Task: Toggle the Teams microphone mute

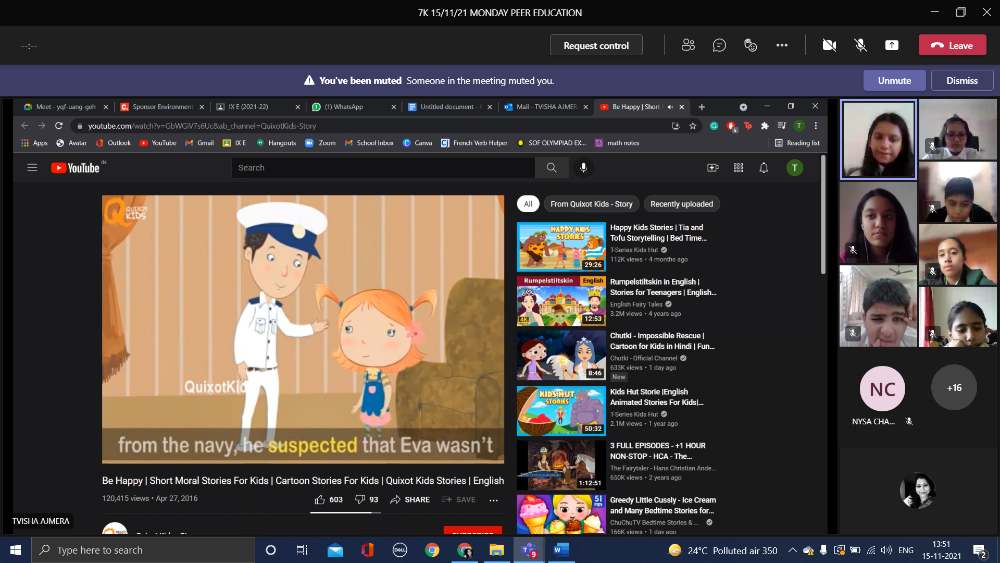Action: click(860, 45)
